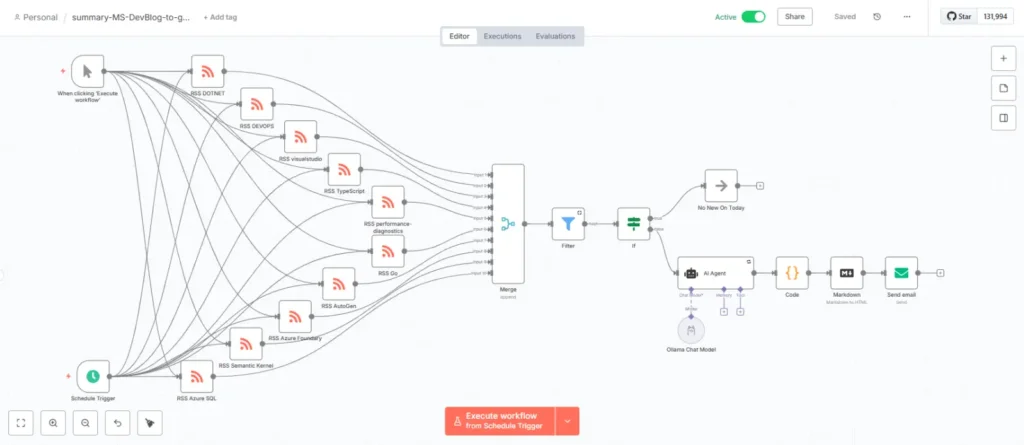Select the RSS visualstudio node

point(300,137)
